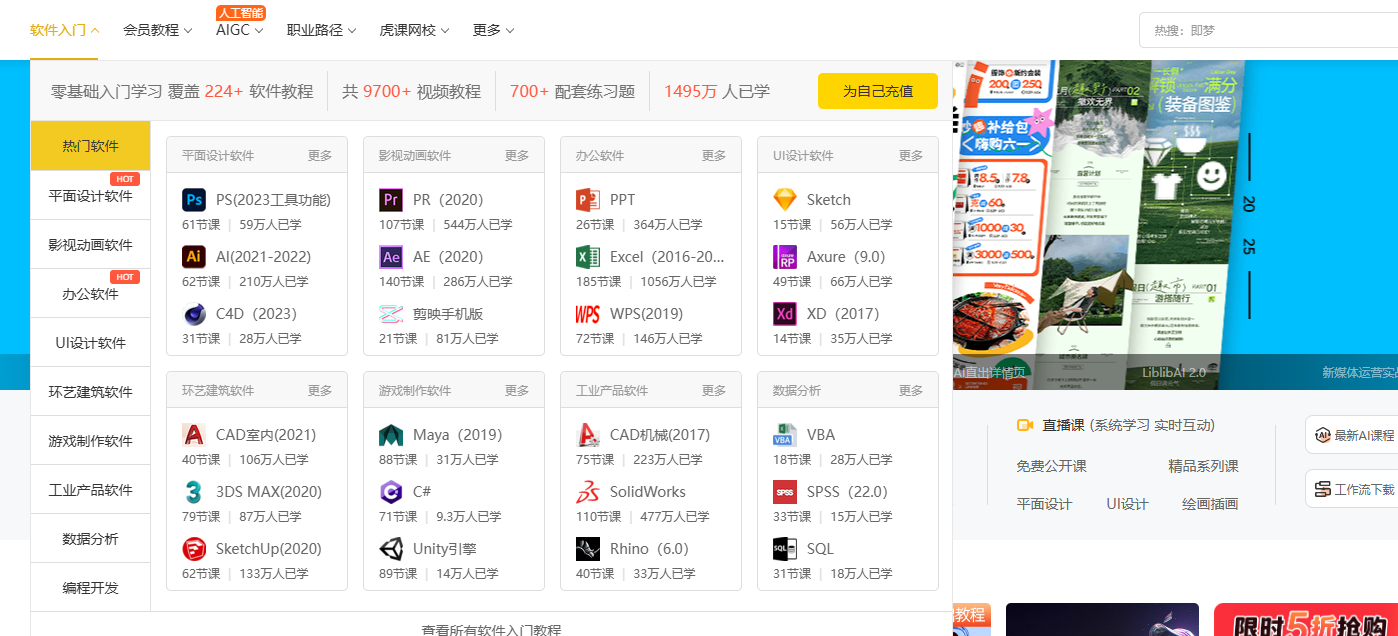Click the Illustrator Ai icon

[194, 257]
